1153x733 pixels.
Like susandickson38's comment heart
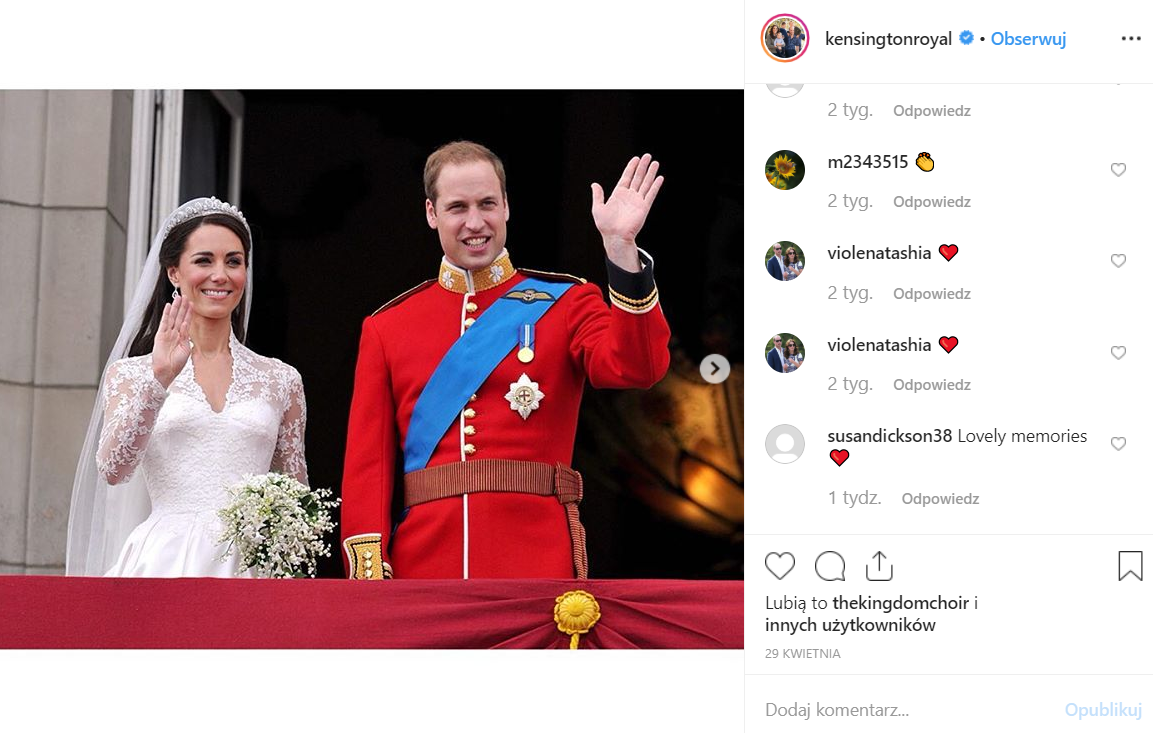click(x=1118, y=443)
